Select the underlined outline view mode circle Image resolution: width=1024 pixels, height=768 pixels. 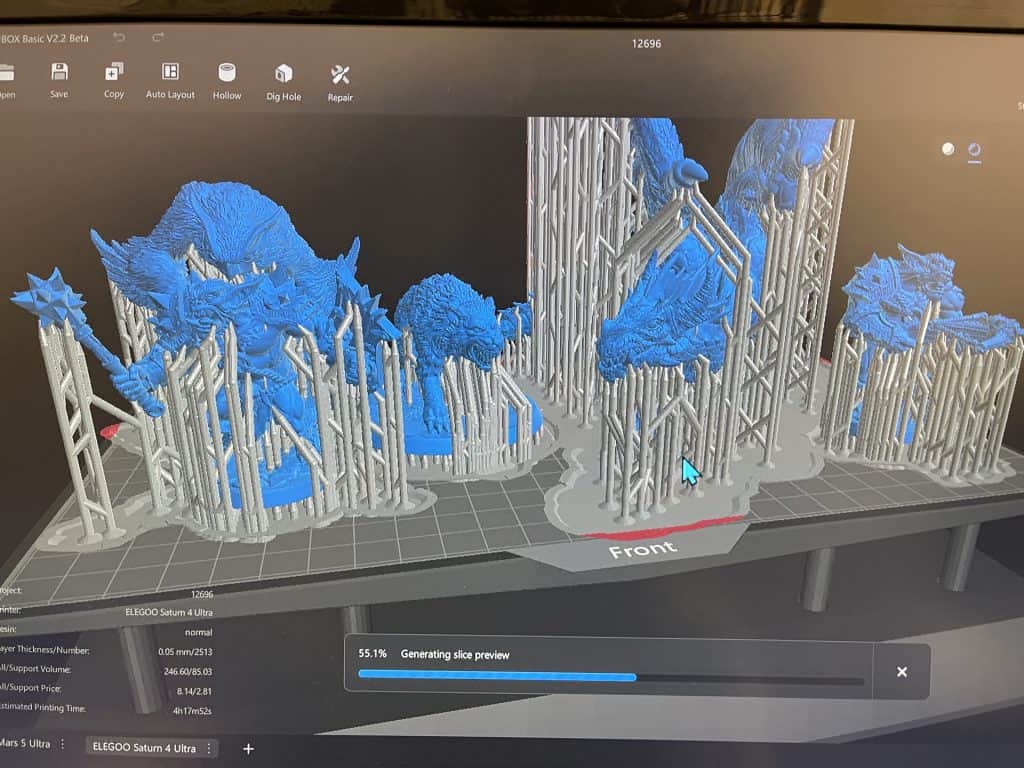pos(974,151)
